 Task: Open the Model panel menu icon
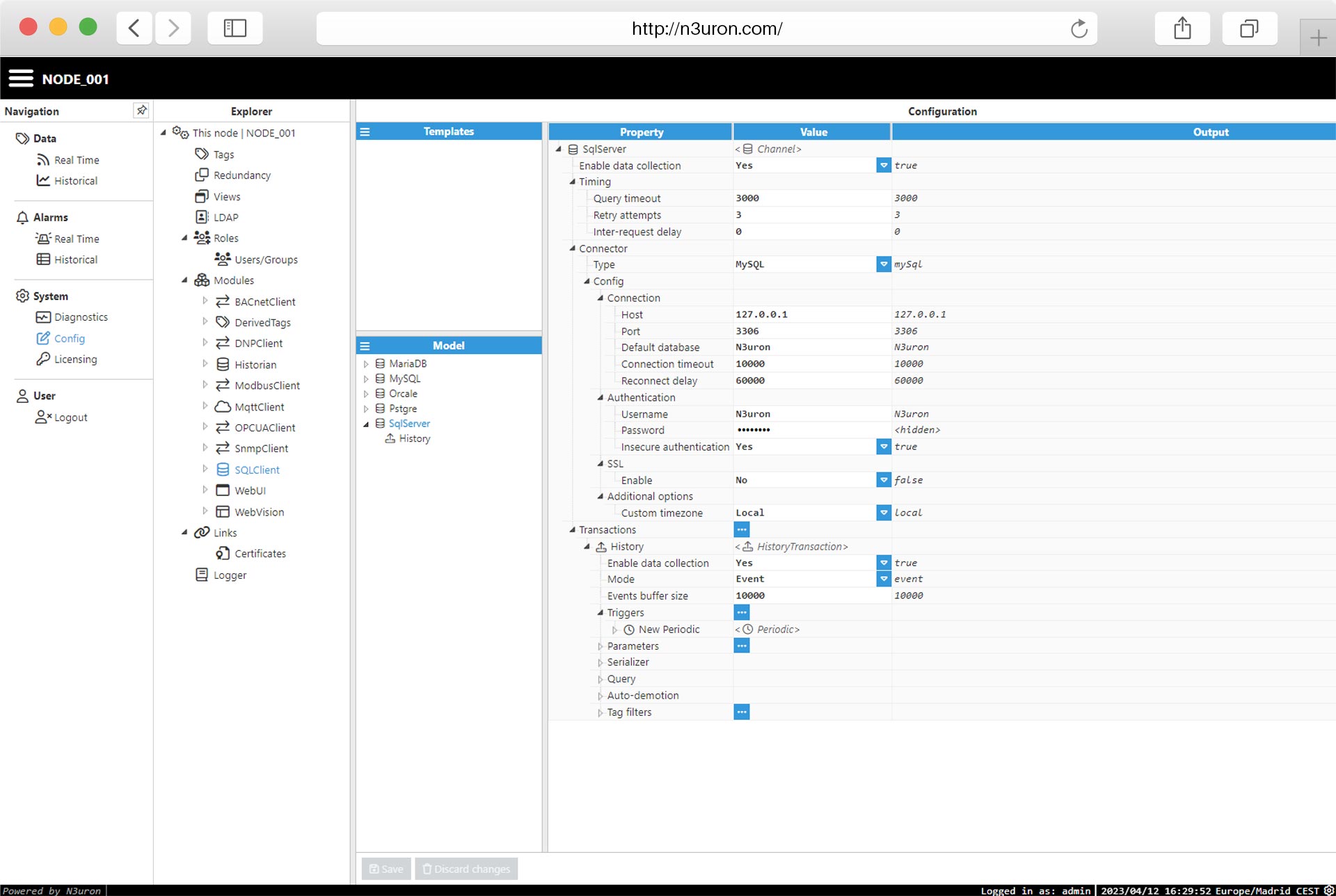click(x=365, y=346)
